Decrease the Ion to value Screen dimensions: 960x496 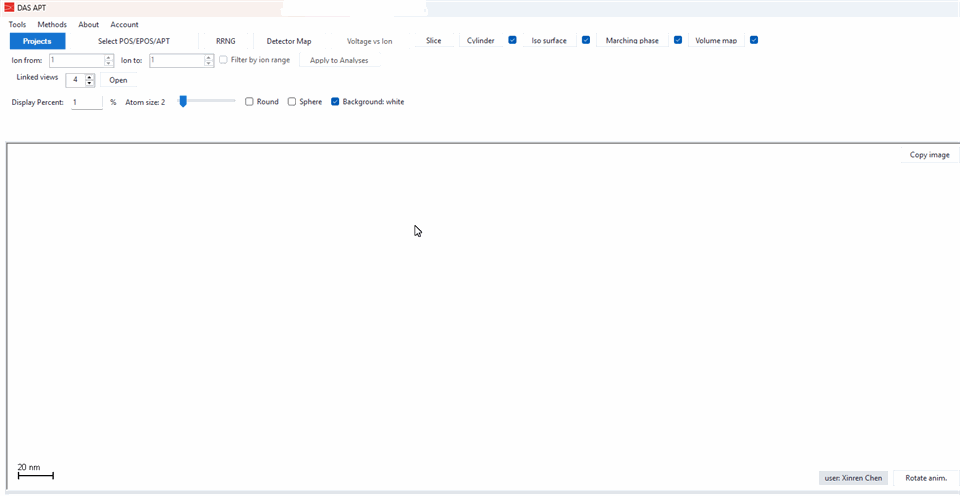tap(211, 63)
